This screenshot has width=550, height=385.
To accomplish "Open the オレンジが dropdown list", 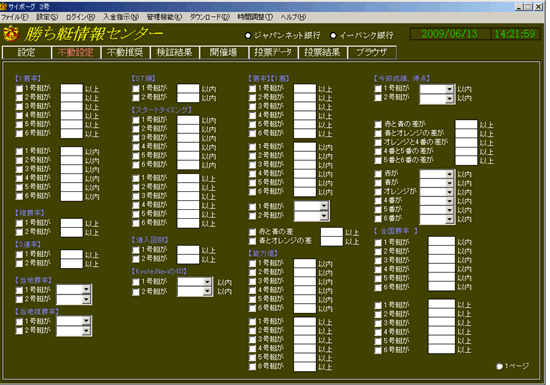I will [x=449, y=192].
